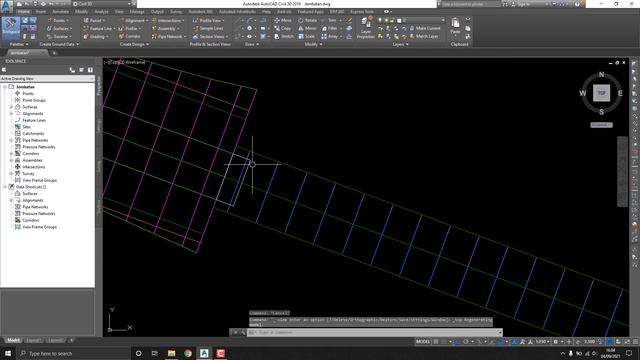This screenshot has height=360, width=640.
Task: Toggle polar tracking in status bar
Action: pos(466,342)
